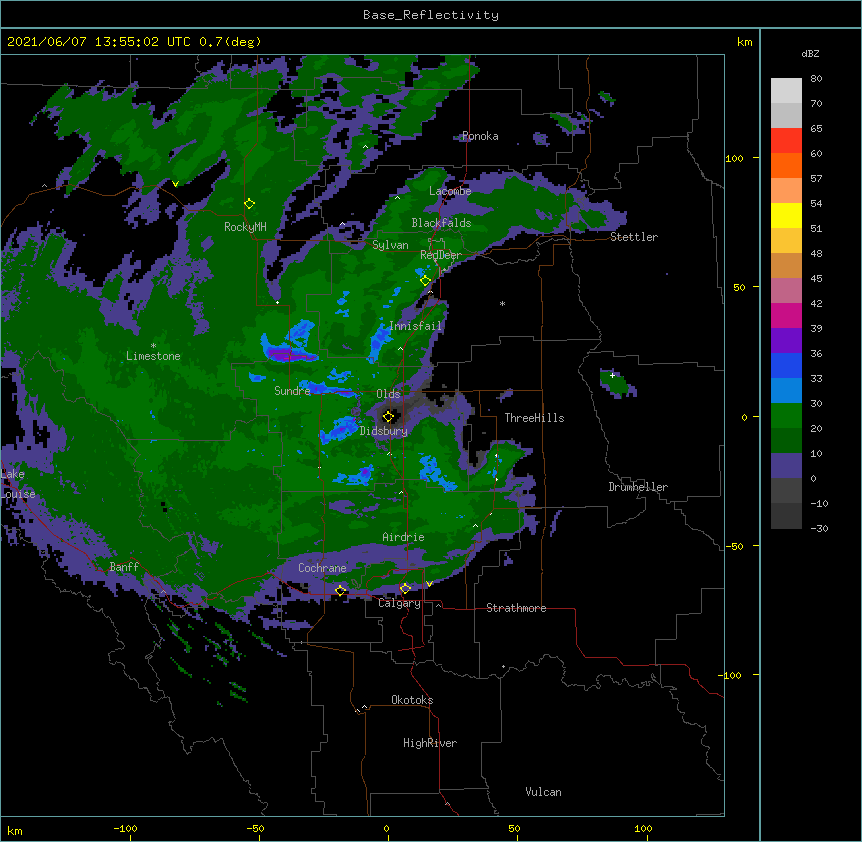The height and width of the screenshot is (842, 862).
Task: Click the yellow diamond marker above Calgary
Action: tap(405, 589)
